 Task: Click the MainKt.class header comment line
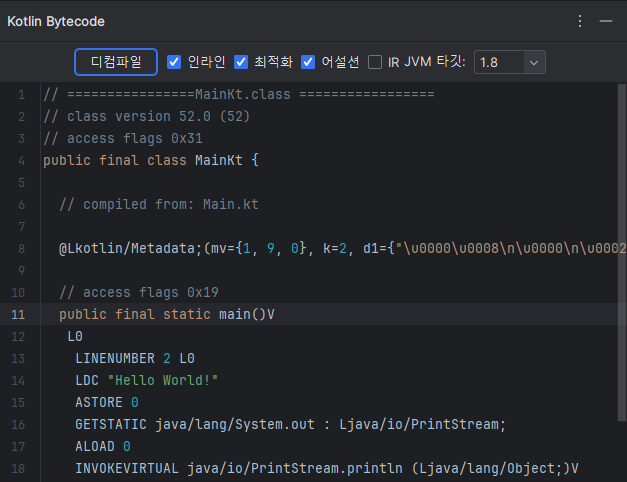pyautogui.click(x=239, y=94)
